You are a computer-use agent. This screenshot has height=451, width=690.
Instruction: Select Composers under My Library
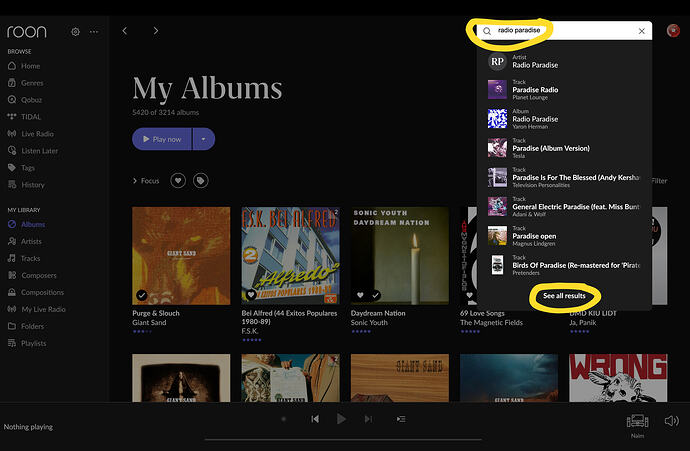click(x=32, y=275)
